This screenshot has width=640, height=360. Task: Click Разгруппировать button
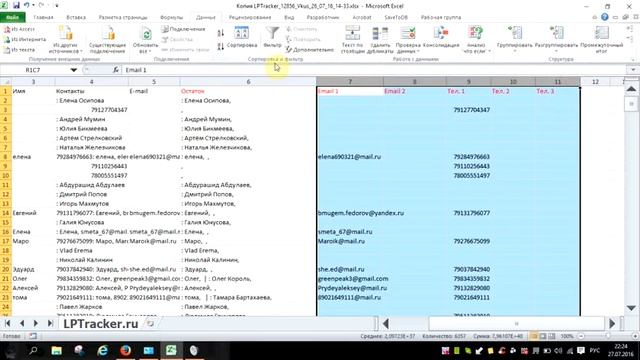point(556,38)
